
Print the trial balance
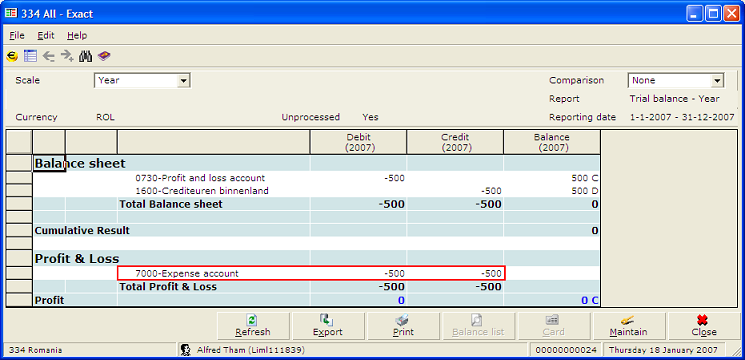pos(403,326)
